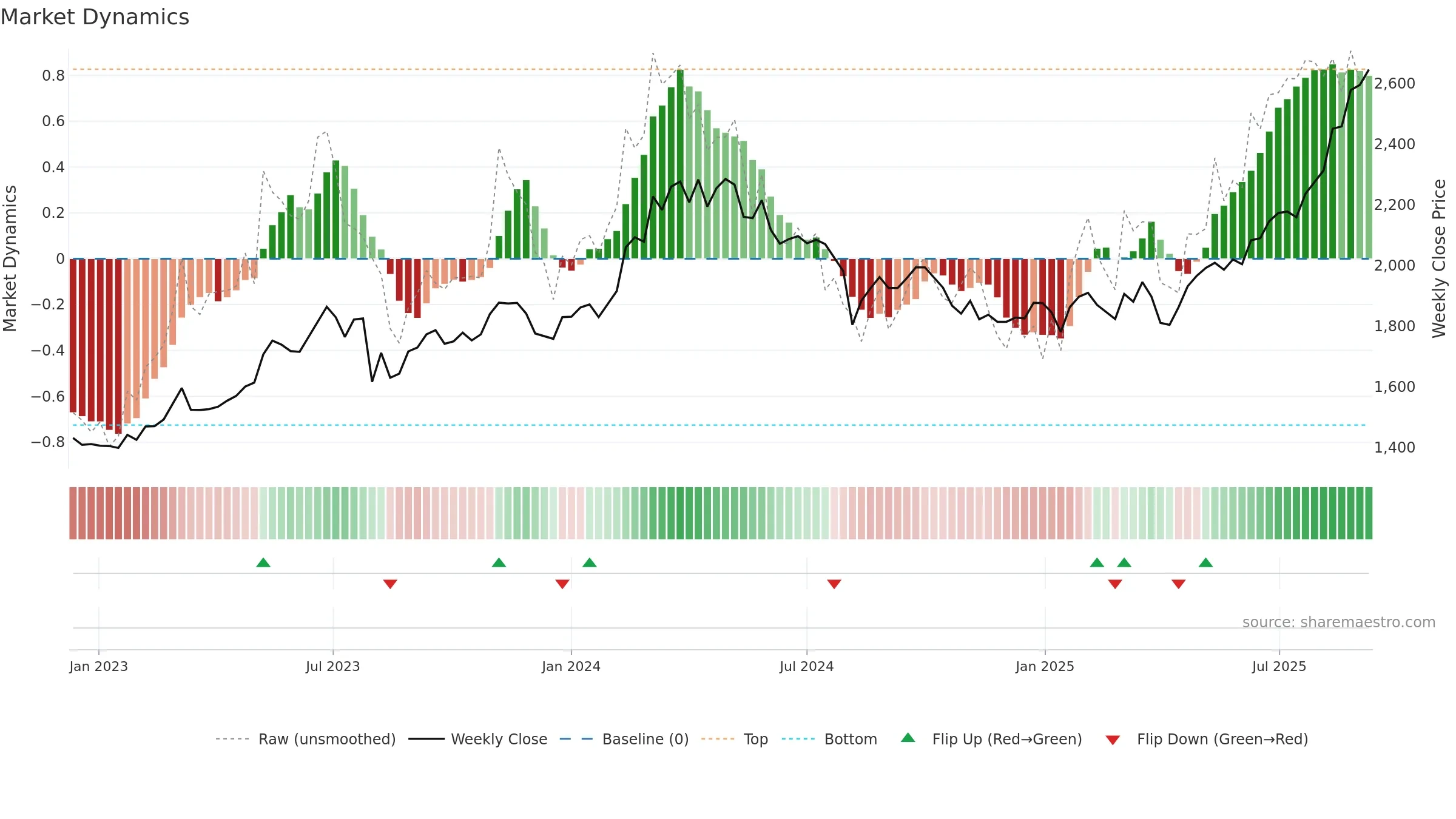Select the flip-down marker near April 2025
The width and height of the screenshot is (1456, 819).
click(x=1179, y=584)
